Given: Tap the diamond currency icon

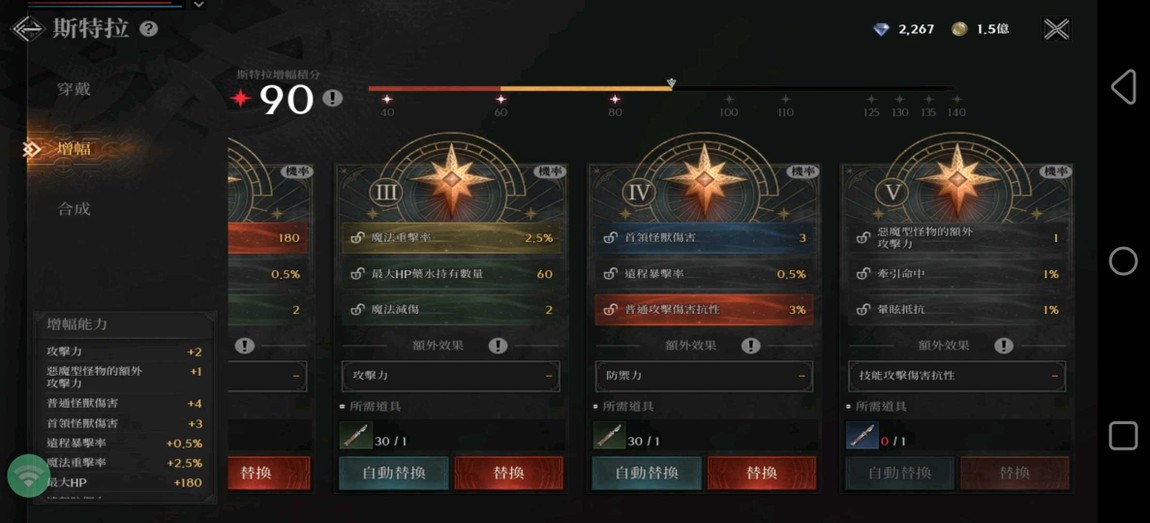Looking at the screenshot, I should [882, 29].
